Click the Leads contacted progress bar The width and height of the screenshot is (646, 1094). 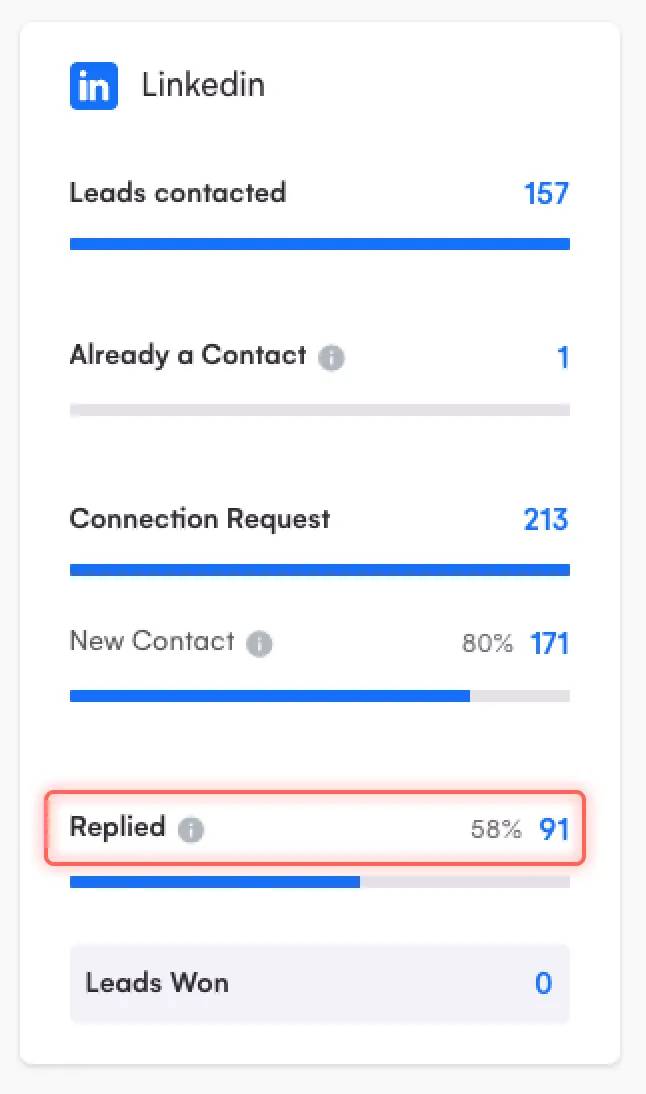(319, 243)
